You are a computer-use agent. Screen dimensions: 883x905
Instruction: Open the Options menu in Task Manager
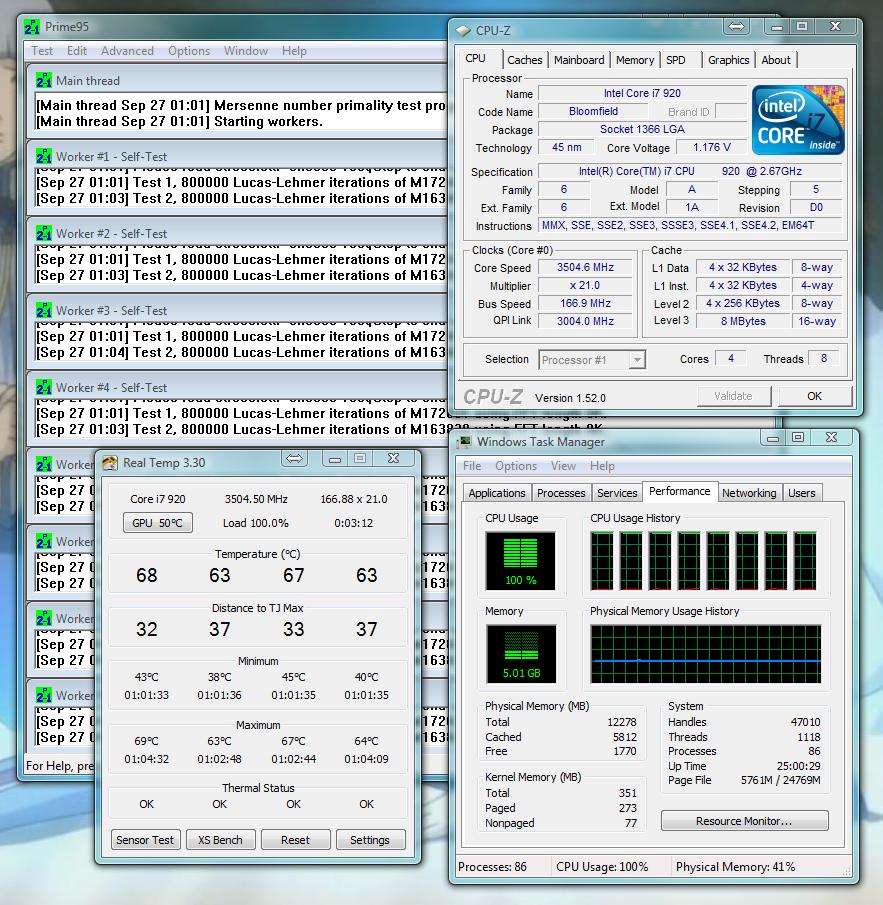tap(515, 466)
